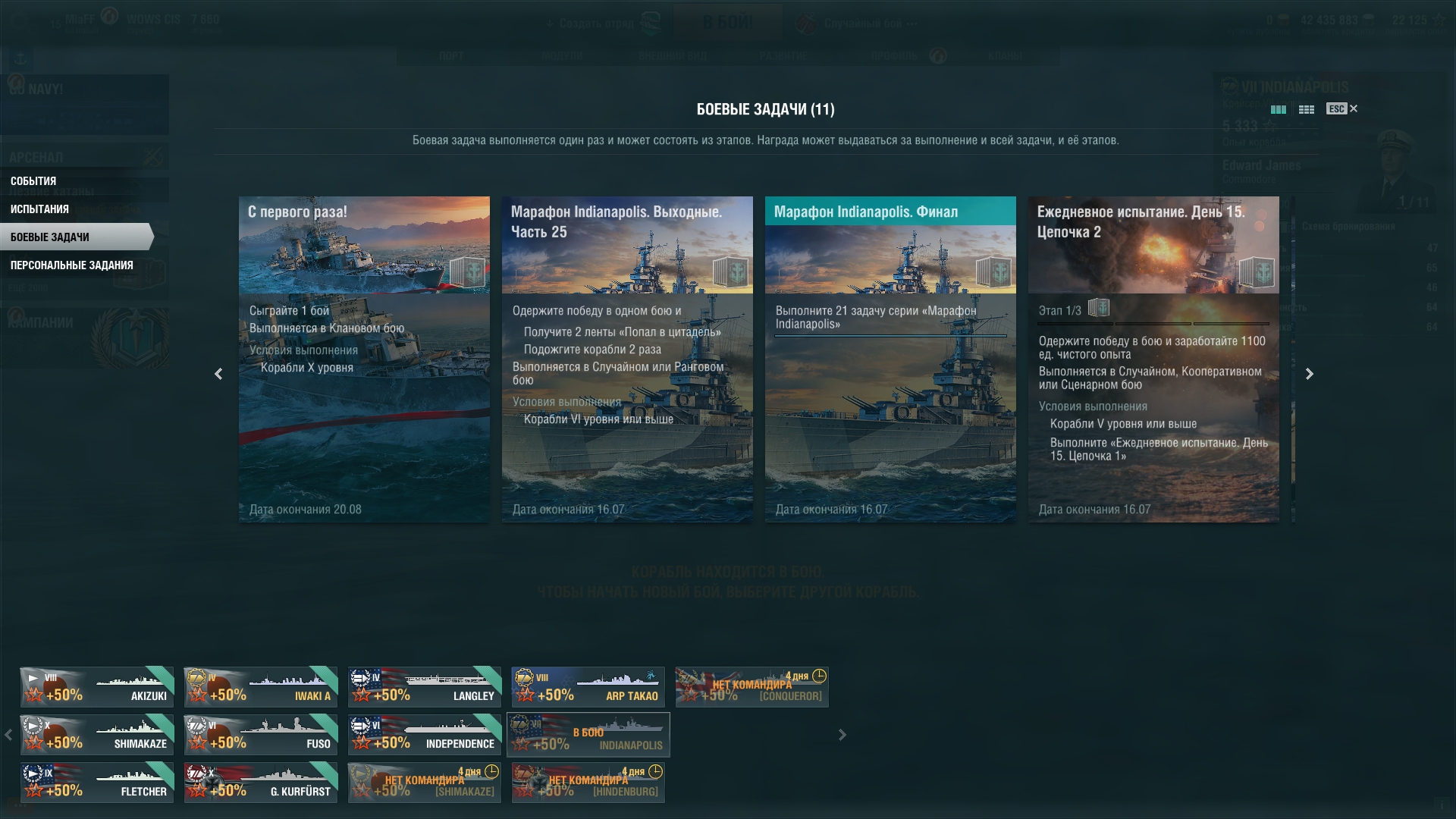
Task: Open the Испытания section
Action: coord(39,209)
